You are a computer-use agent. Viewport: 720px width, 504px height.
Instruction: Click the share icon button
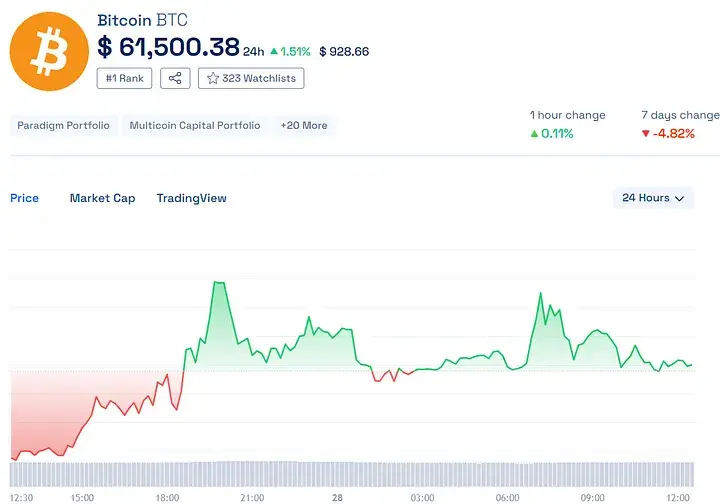click(175, 78)
